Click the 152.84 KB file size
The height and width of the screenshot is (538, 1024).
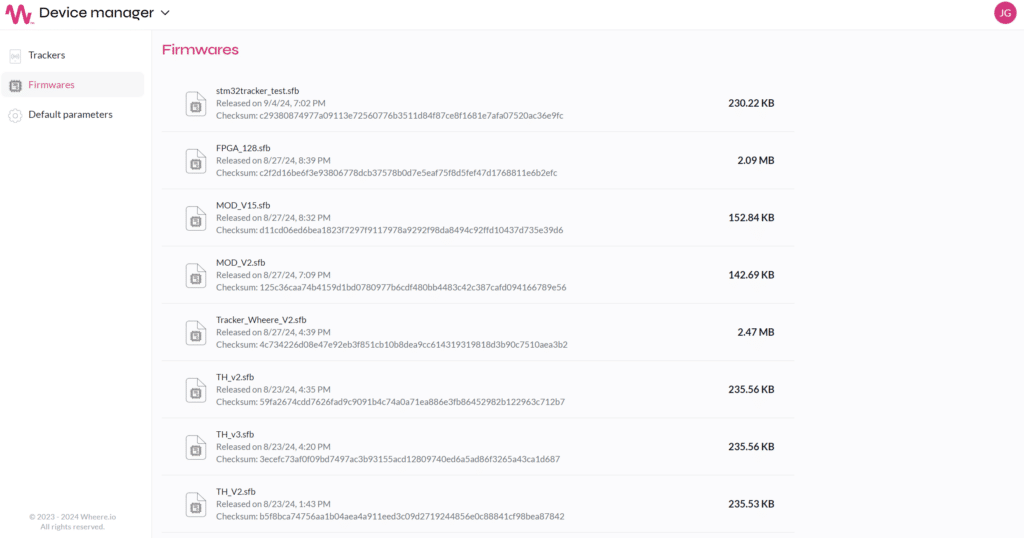(751, 217)
